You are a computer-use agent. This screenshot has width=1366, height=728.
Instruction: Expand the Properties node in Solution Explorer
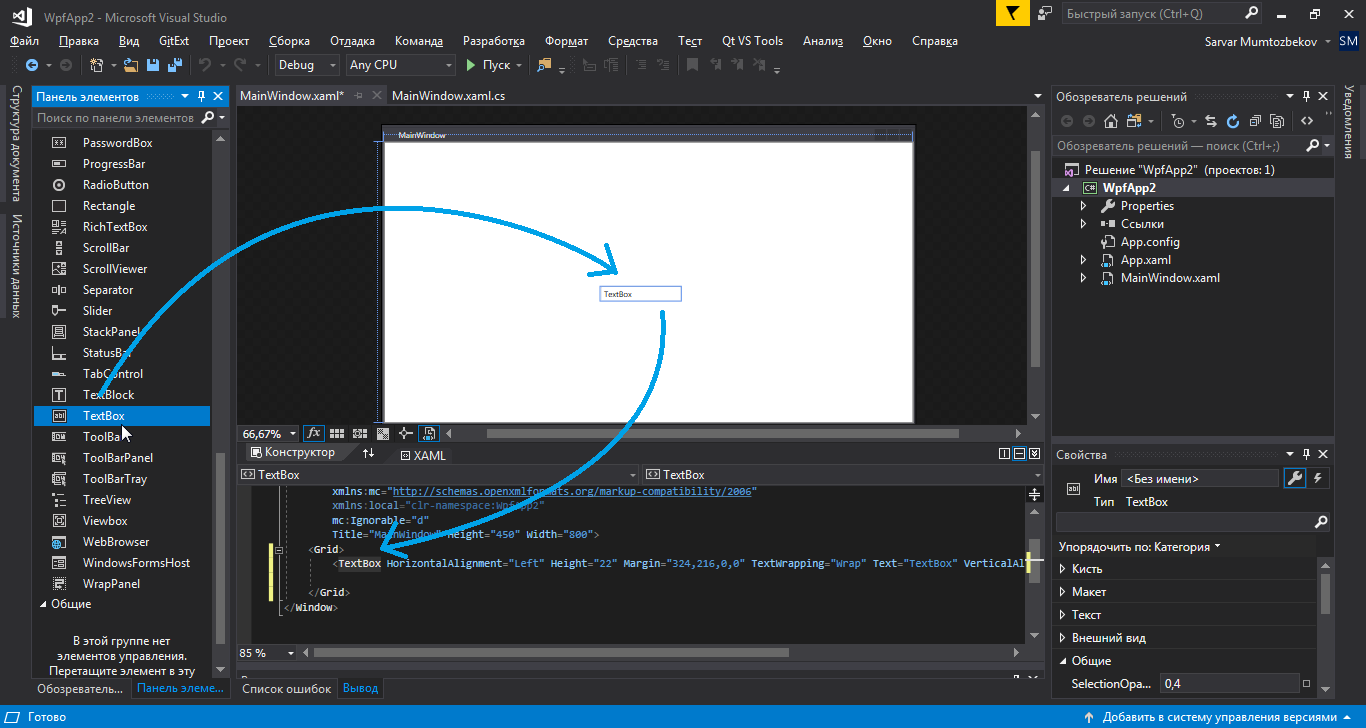coord(1083,206)
